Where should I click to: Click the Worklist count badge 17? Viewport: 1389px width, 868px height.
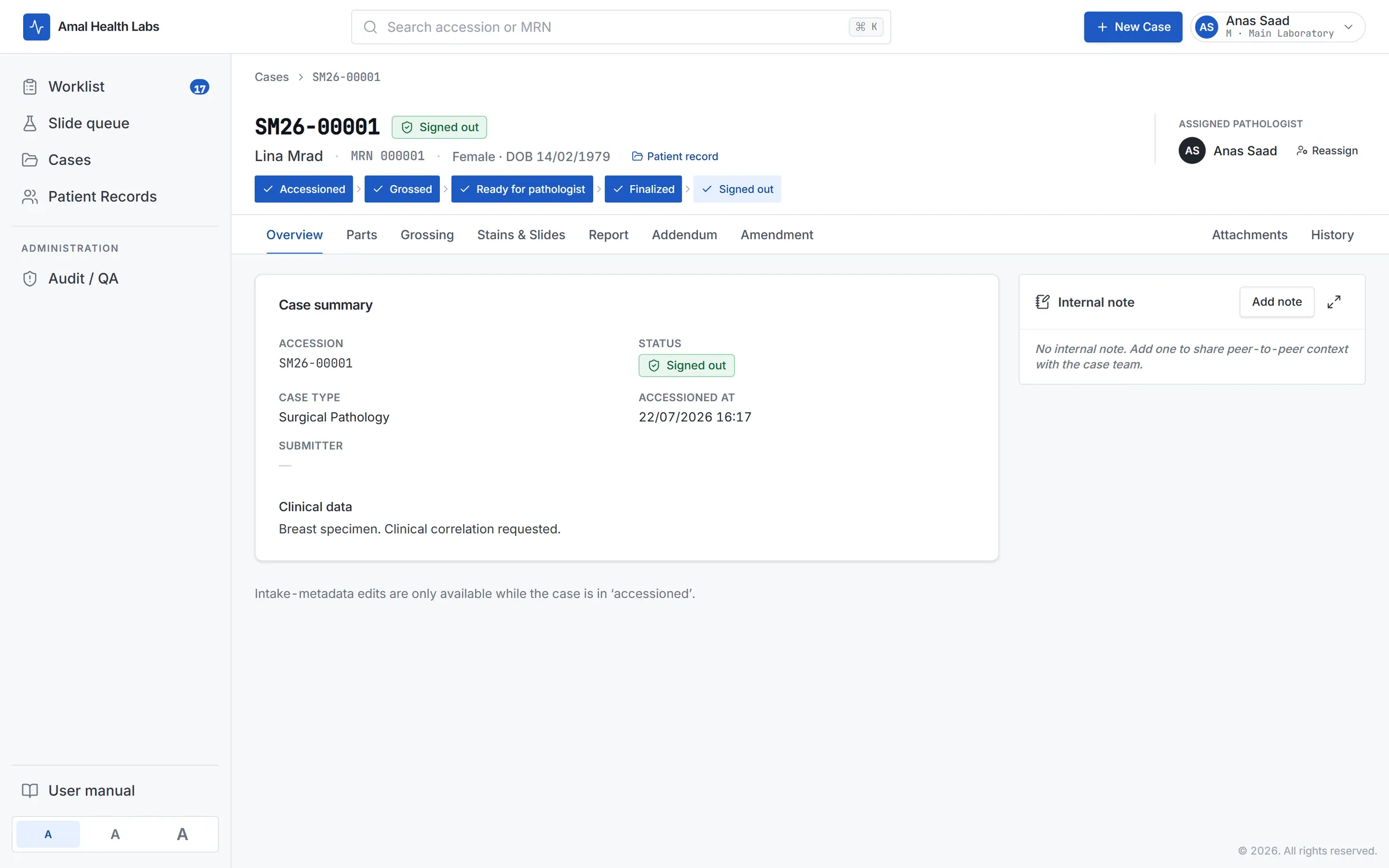click(x=200, y=87)
